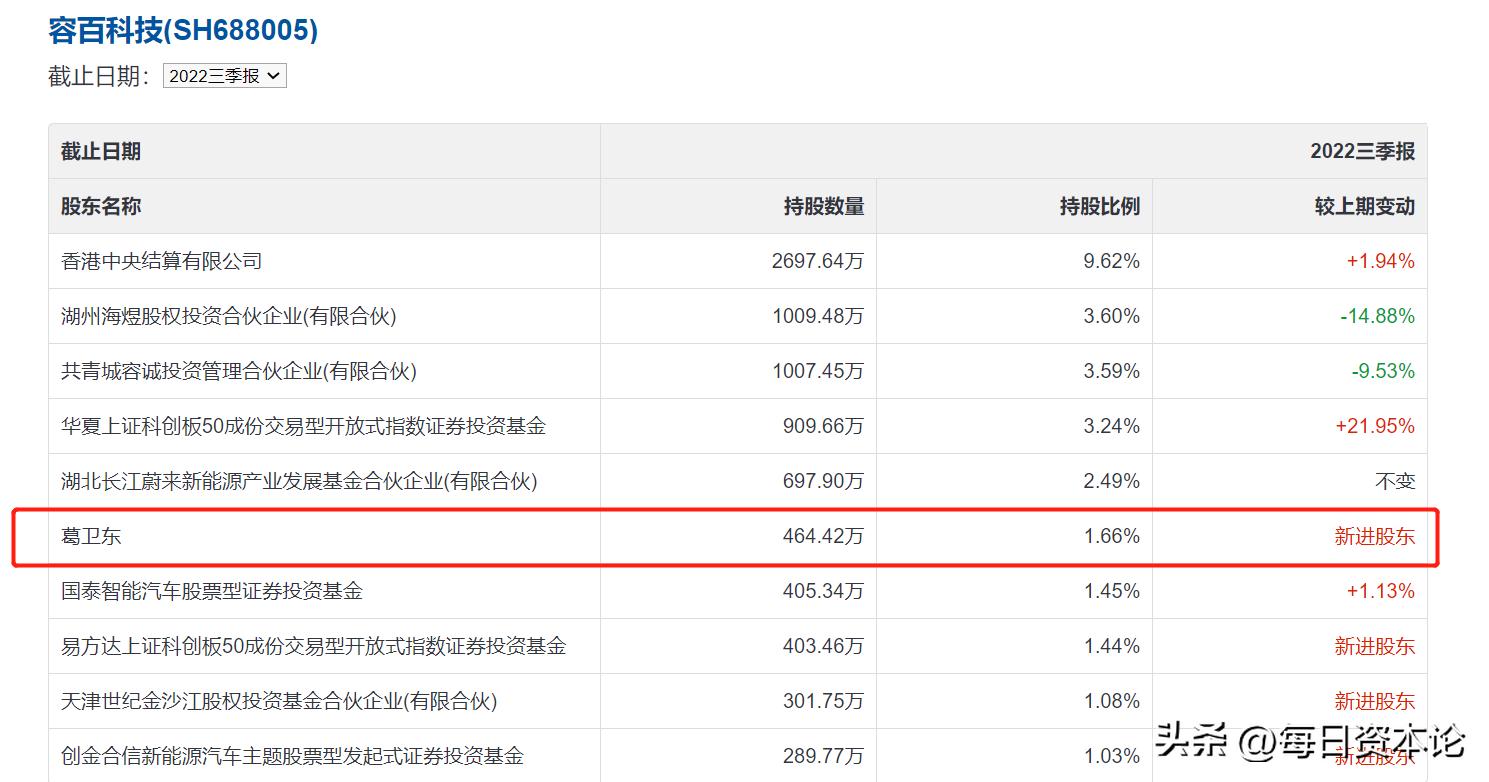
Task: Select shareholder 香港中央结算有限公司
Action: [x=162, y=262]
